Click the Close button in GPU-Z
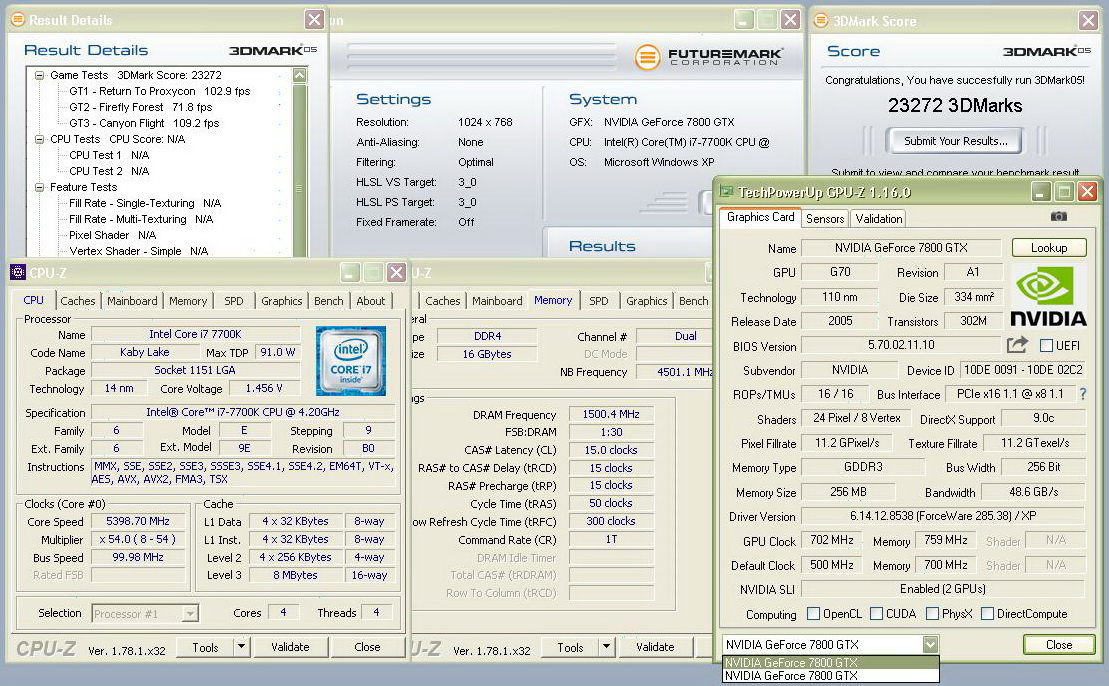 (1059, 644)
